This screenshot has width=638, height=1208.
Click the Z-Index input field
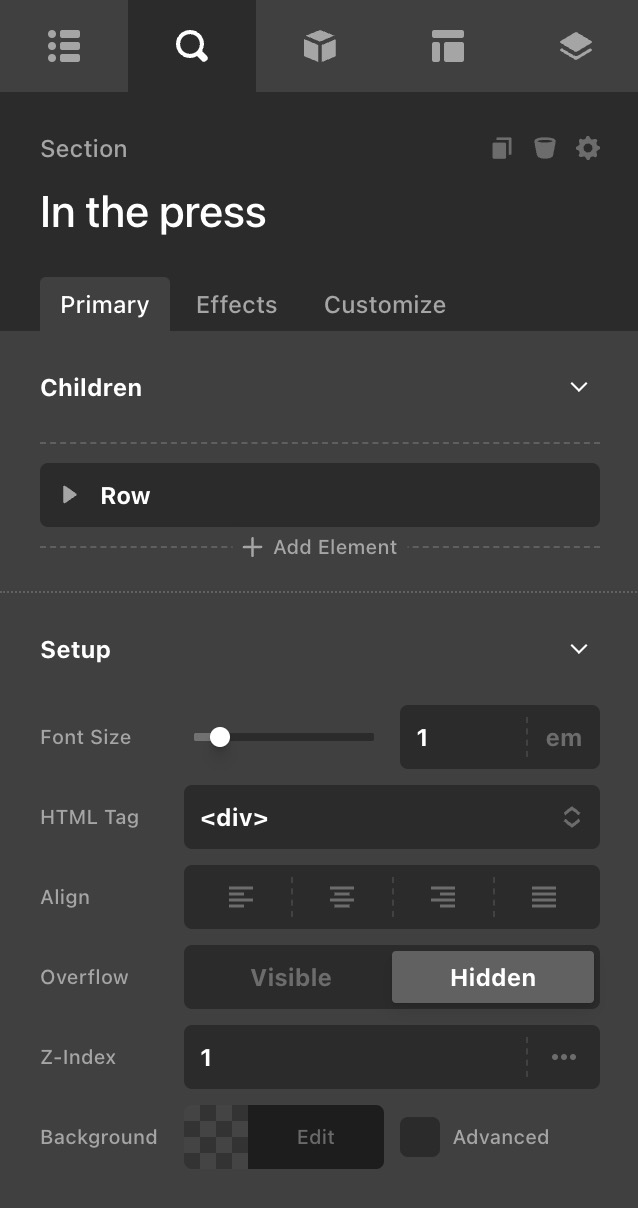coord(355,1057)
